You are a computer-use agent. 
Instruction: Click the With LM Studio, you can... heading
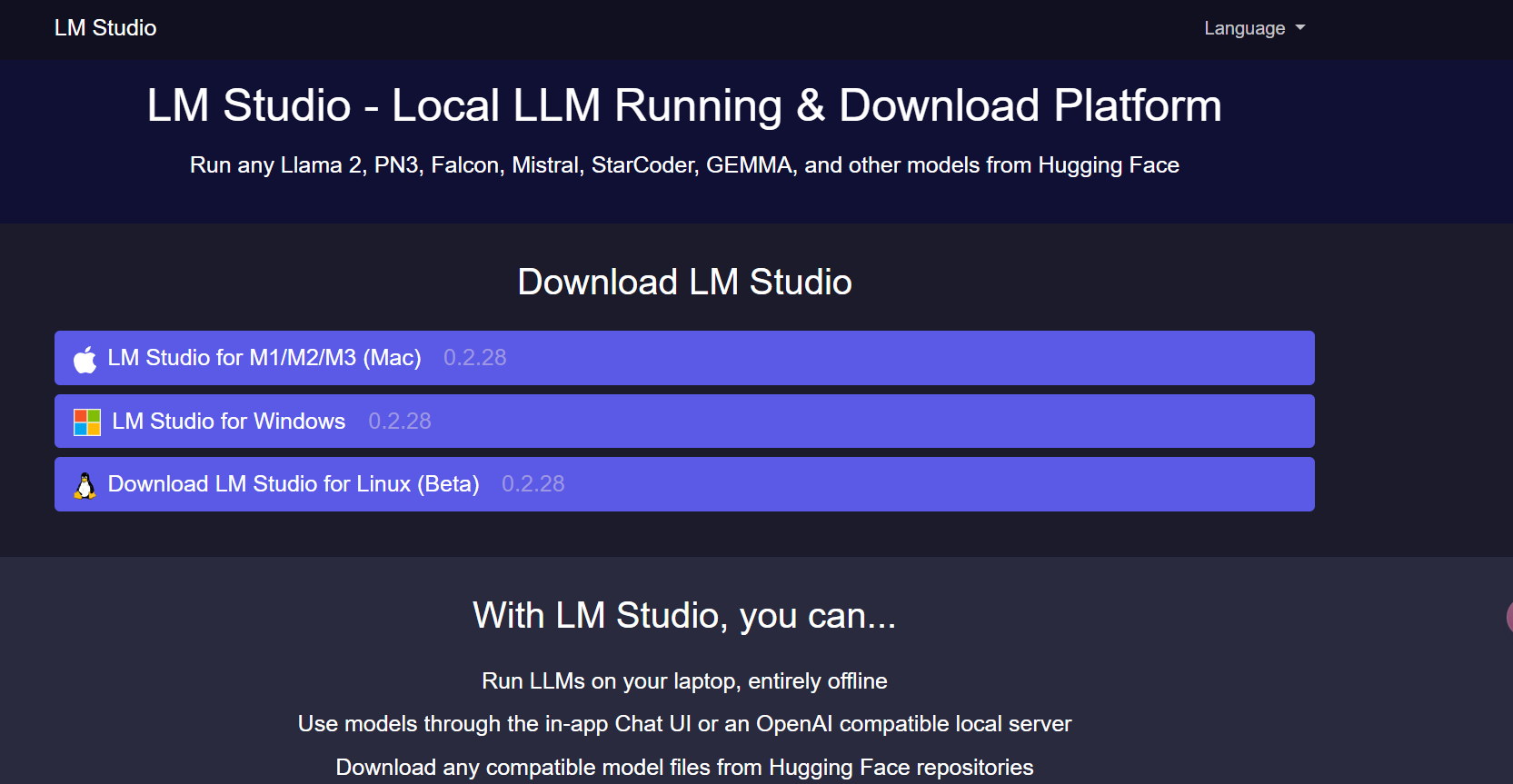coord(684,616)
